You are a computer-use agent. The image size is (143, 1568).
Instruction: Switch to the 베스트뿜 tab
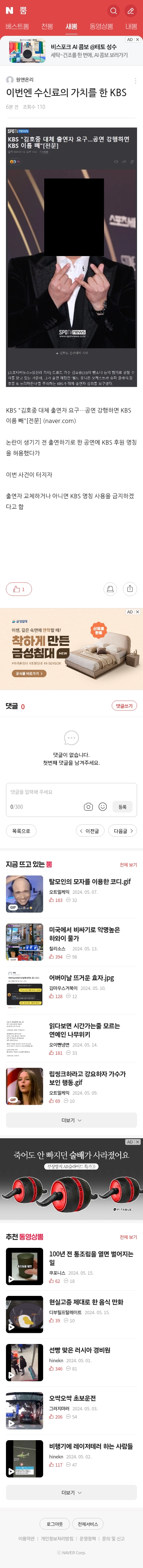(17, 26)
